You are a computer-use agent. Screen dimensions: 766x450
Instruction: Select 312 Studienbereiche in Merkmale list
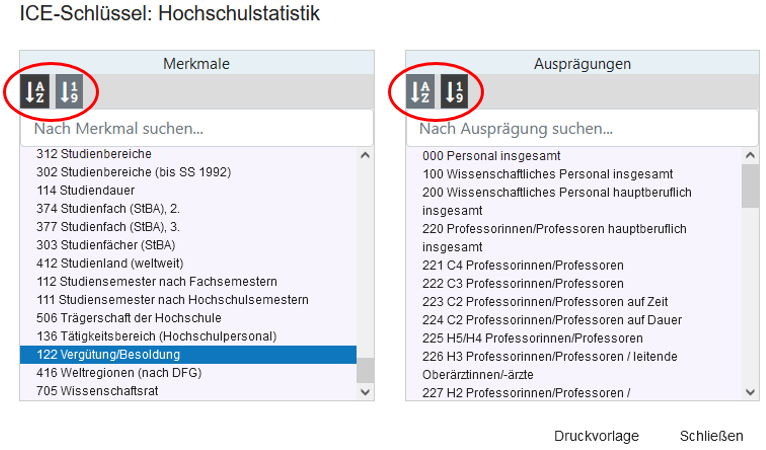click(94, 154)
